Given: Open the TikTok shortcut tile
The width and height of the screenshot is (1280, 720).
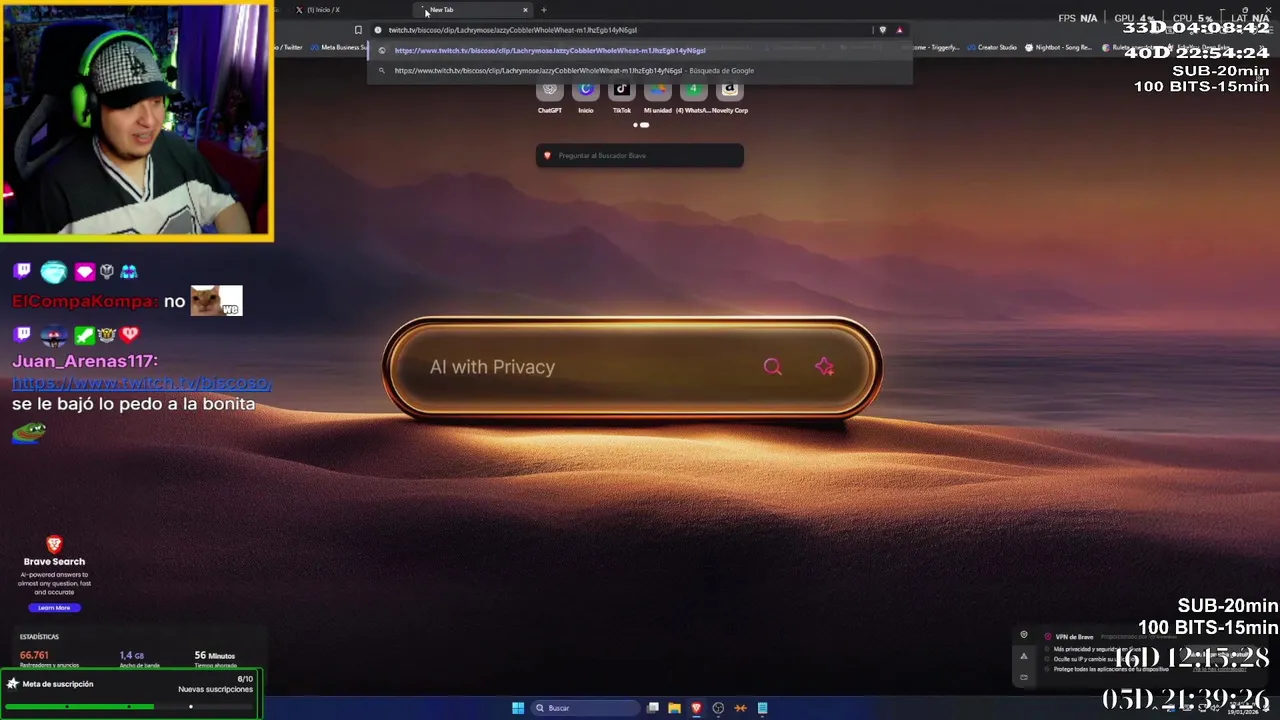Looking at the screenshot, I should [x=622, y=97].
